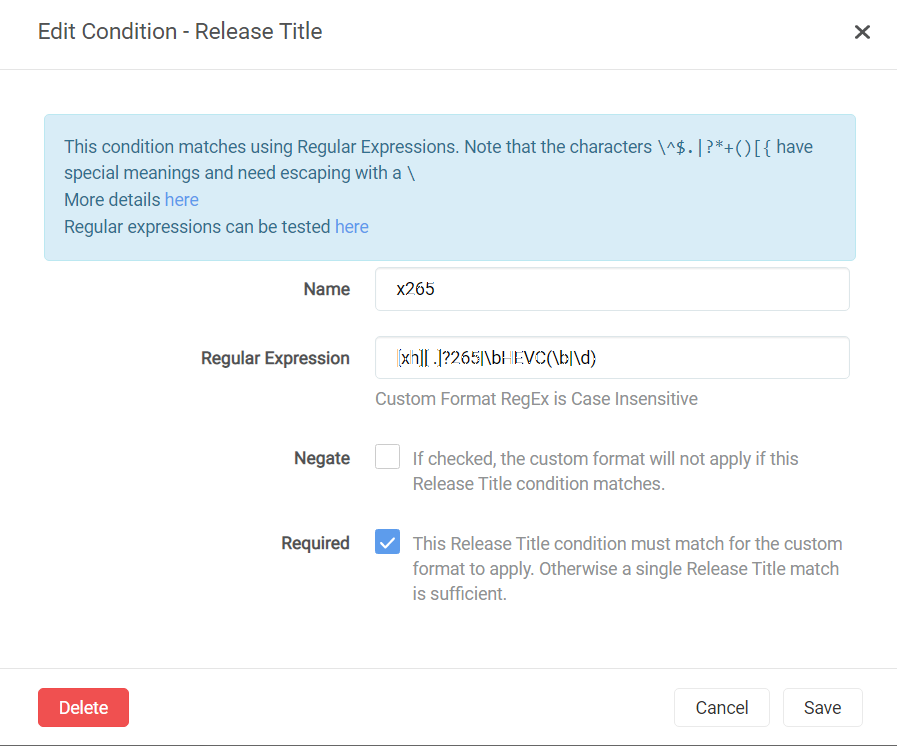The image size is (897, 746).
Task: Close the Edit Condition dialog with the X
Action: (x=862, y=31)
